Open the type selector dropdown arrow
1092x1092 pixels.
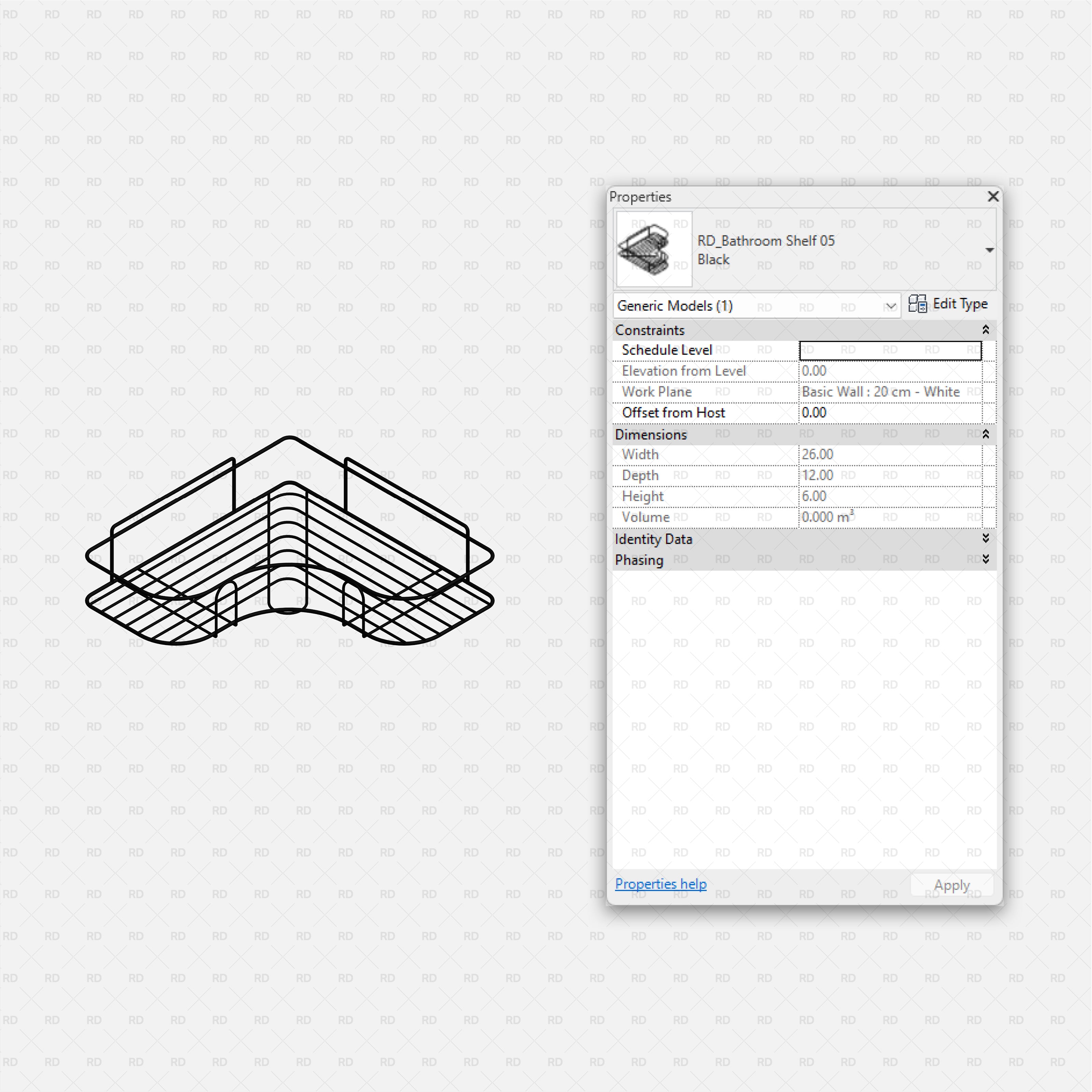coord(989,250)
